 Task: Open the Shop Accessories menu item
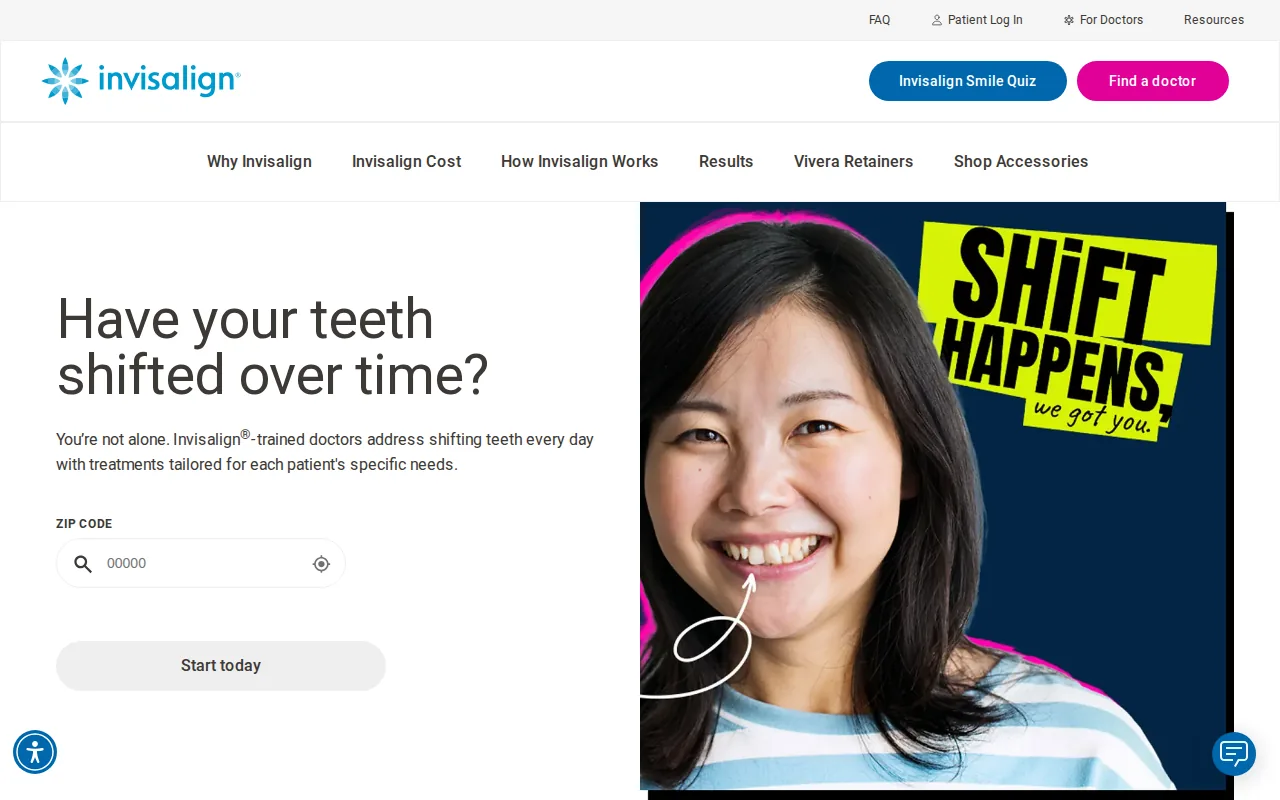[1021, 162]
